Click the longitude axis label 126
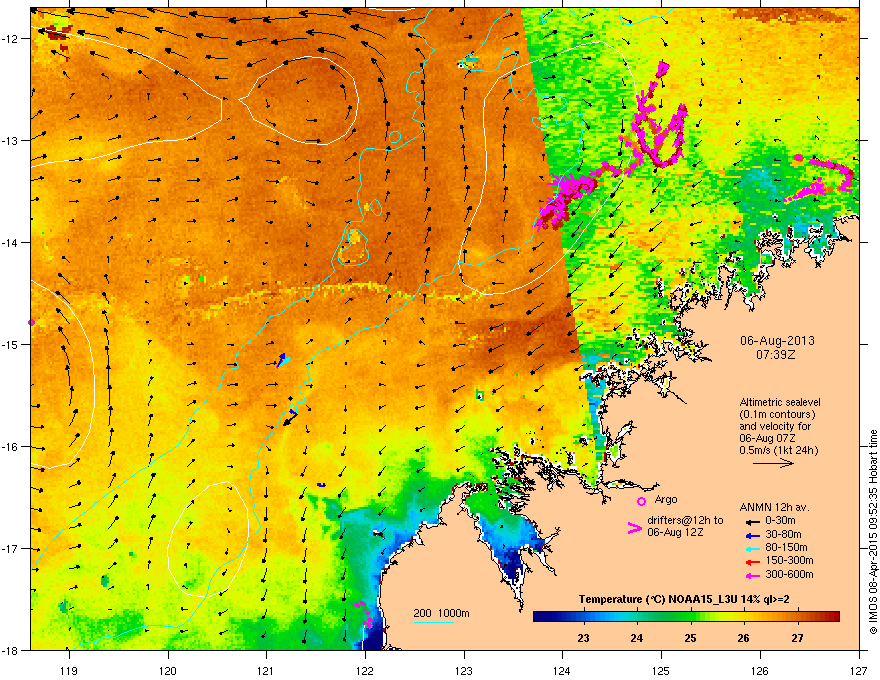This screenshot has width=880, height=680. pyautogui.click(x=760, y=670)
